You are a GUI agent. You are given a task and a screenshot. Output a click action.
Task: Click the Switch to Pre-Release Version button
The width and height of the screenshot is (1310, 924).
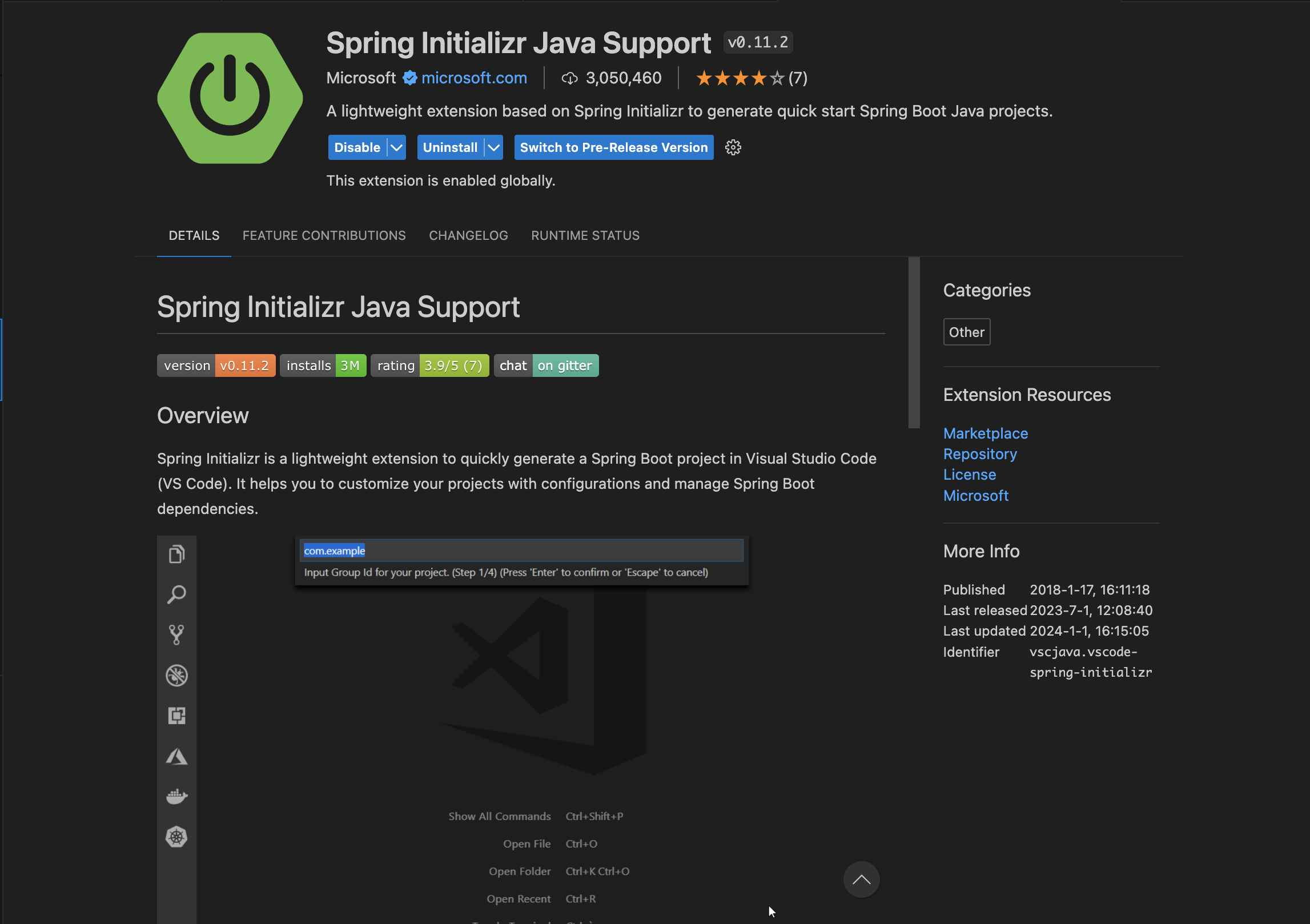click(x=613, y=147)
